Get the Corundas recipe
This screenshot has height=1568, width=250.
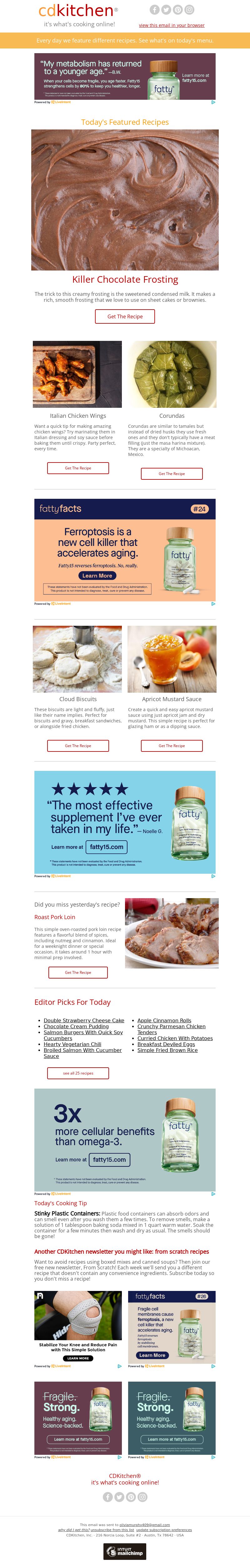172,473
